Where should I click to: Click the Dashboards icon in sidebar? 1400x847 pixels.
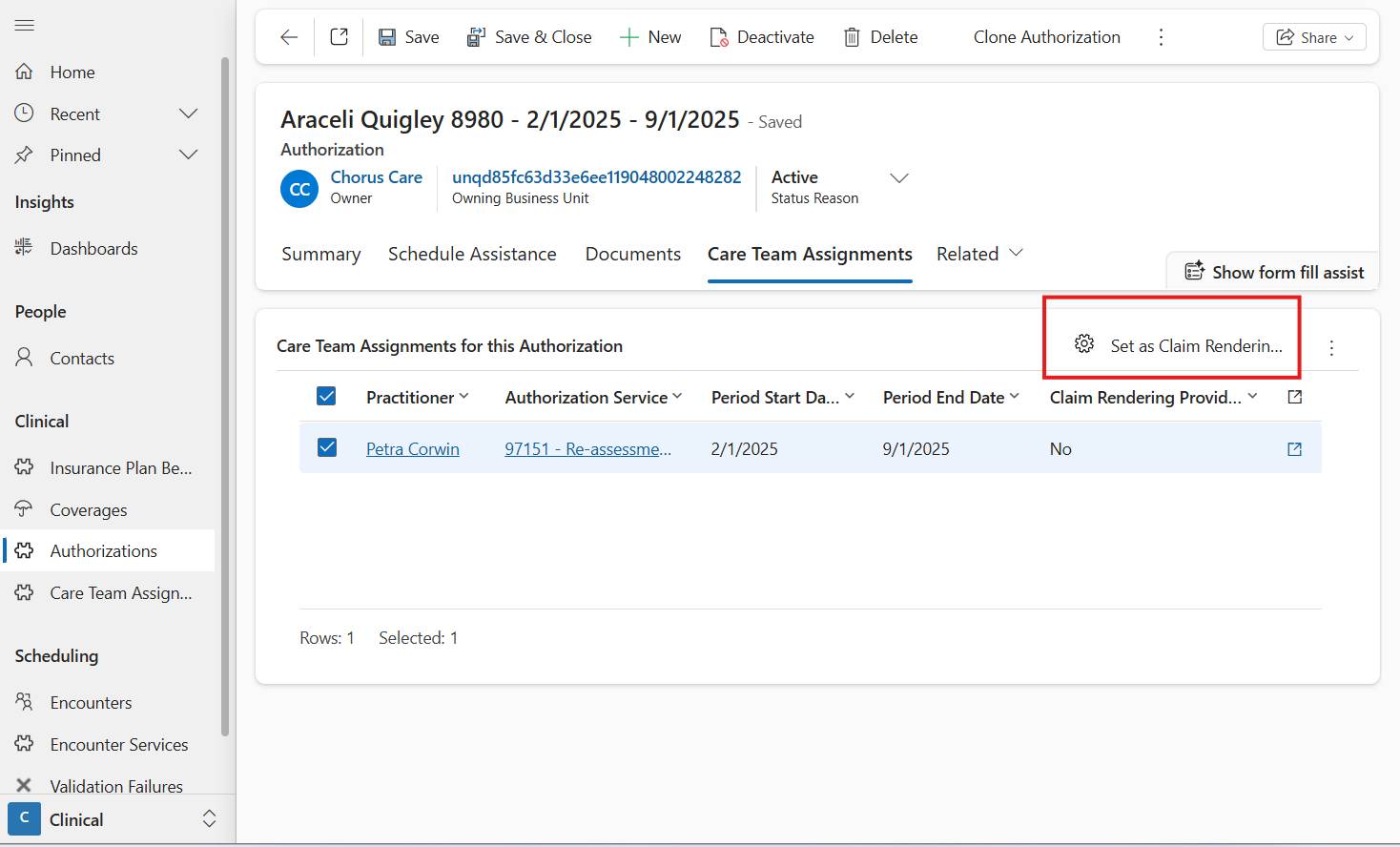coord(25,248)
